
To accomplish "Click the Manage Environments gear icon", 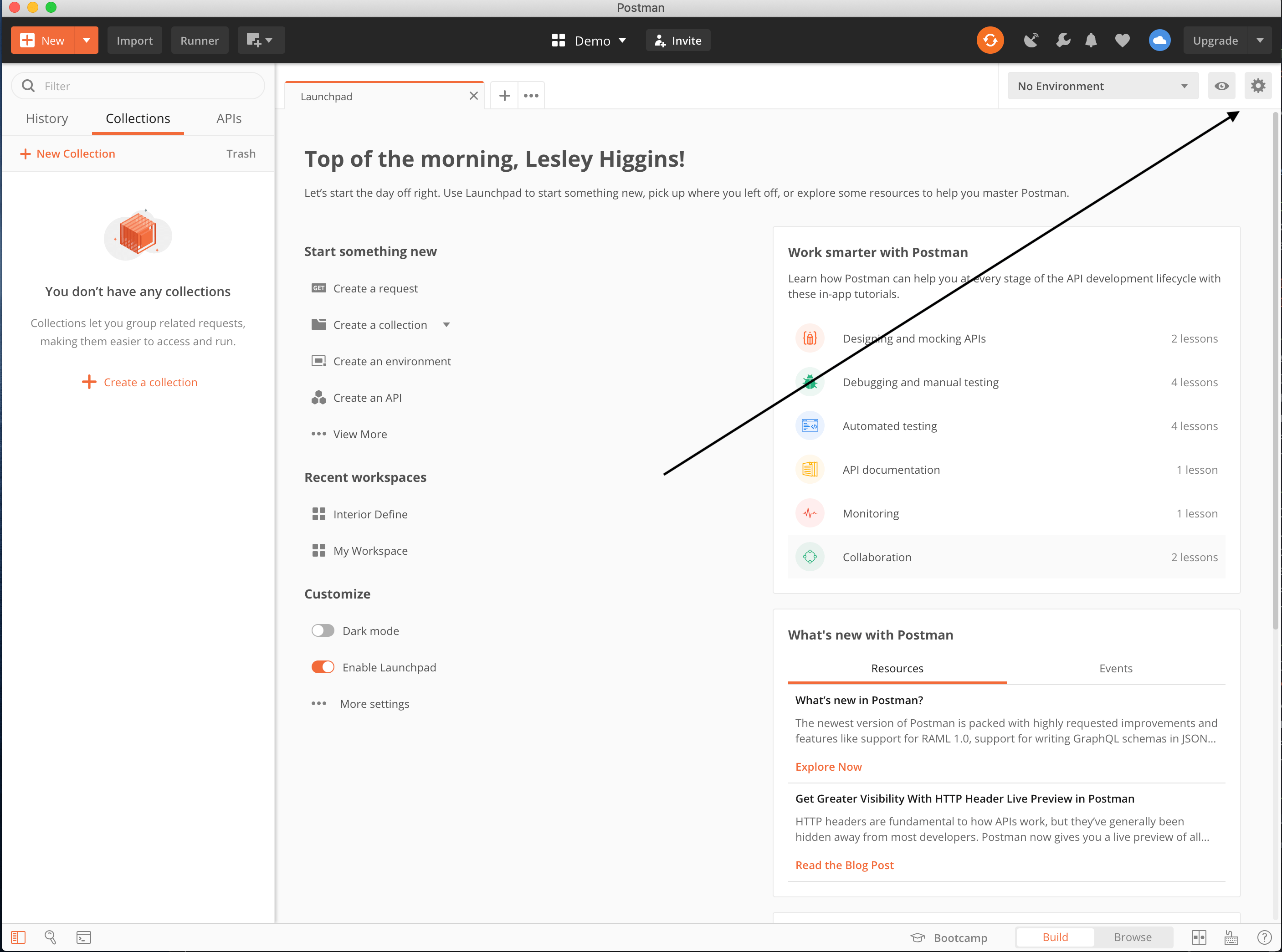I will (1257, 86).
